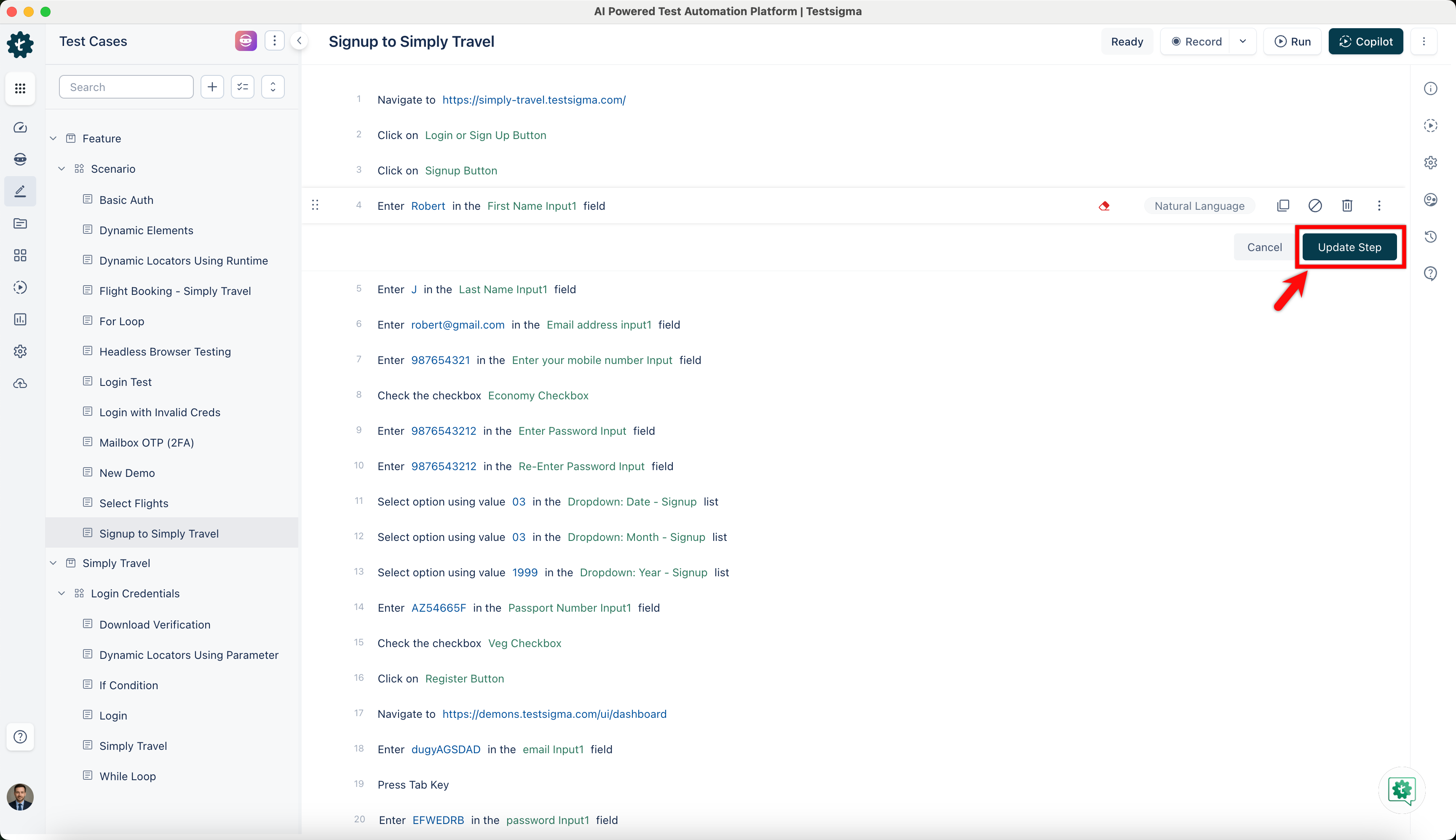Open While Loop test case
This screenshot has width=1456, height=840.
coord(128,776)
